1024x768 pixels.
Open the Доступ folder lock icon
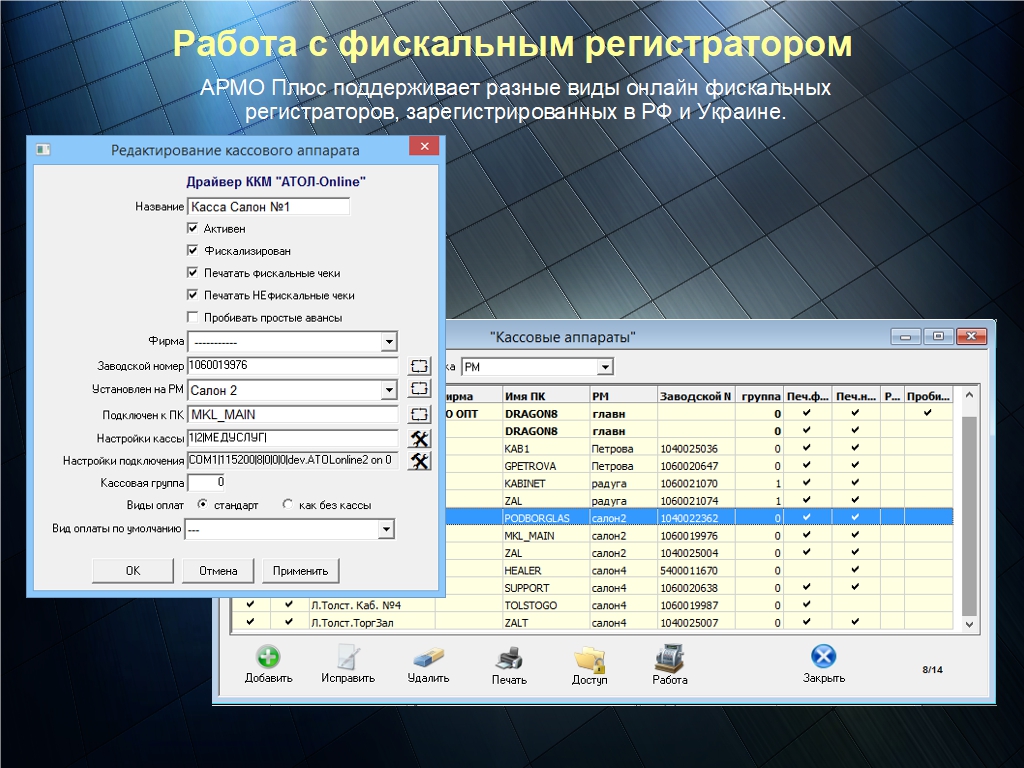pos(589,658)
